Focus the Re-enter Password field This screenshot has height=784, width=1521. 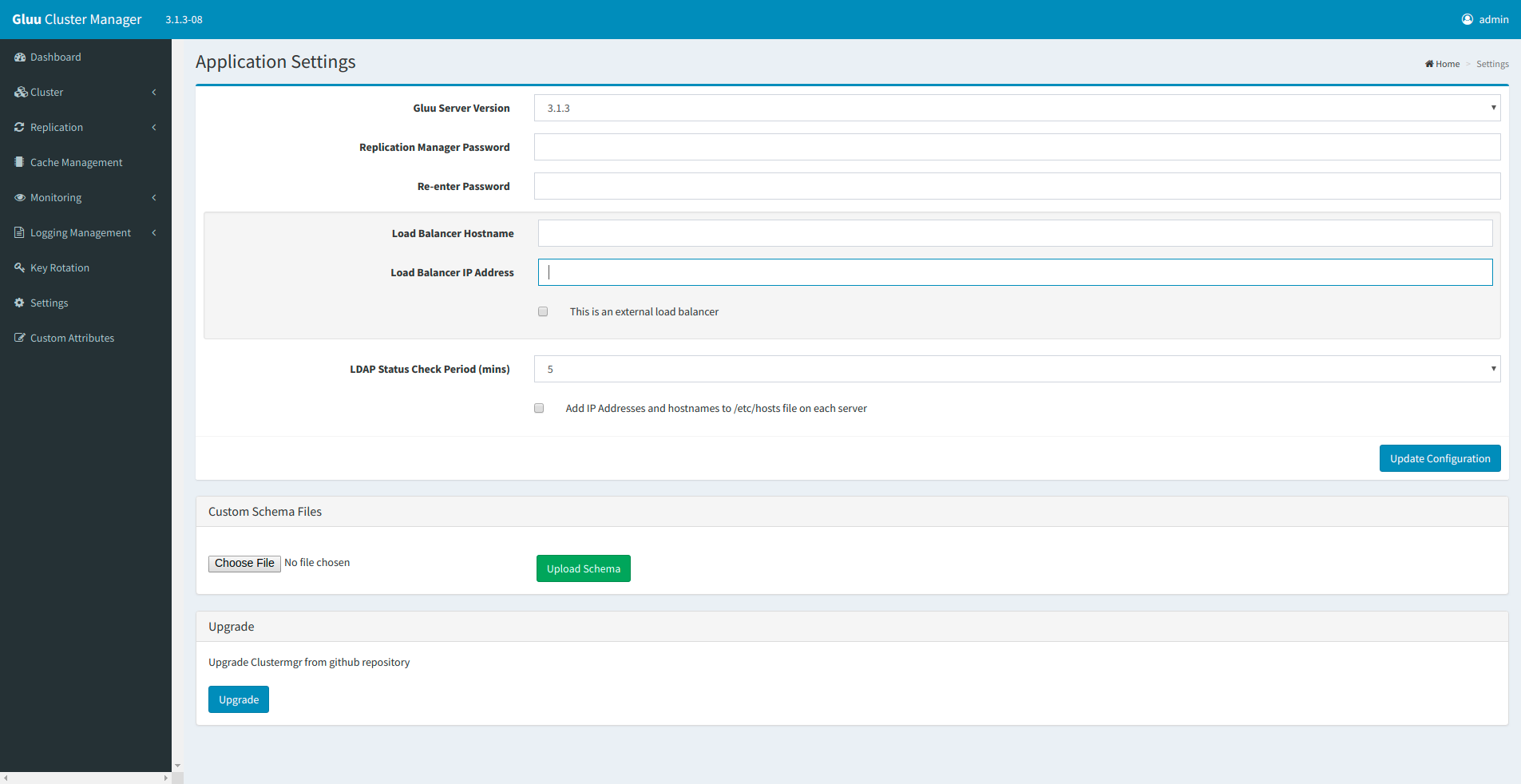1017,186
